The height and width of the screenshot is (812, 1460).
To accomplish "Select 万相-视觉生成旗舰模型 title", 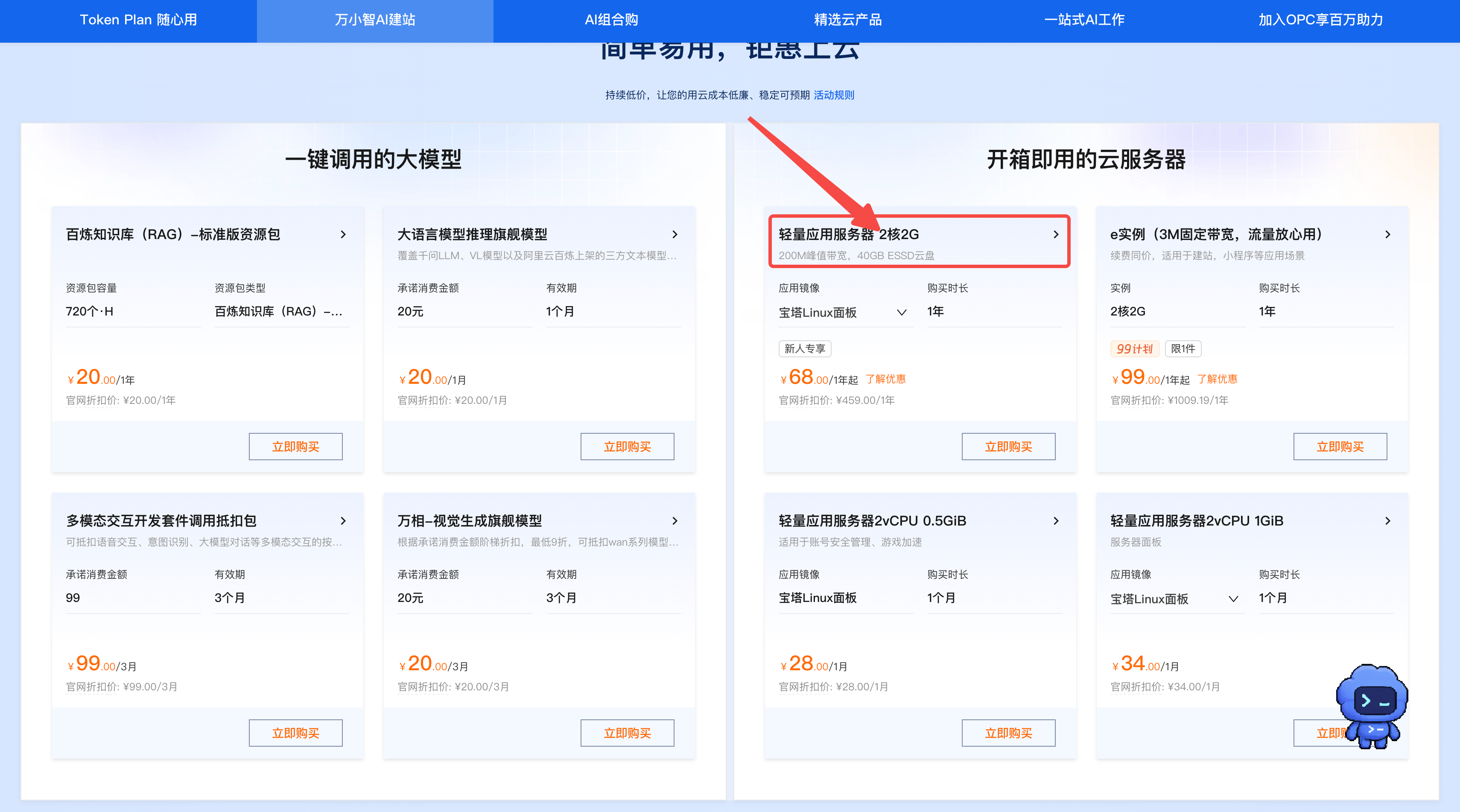I will [x=469, y=521].
